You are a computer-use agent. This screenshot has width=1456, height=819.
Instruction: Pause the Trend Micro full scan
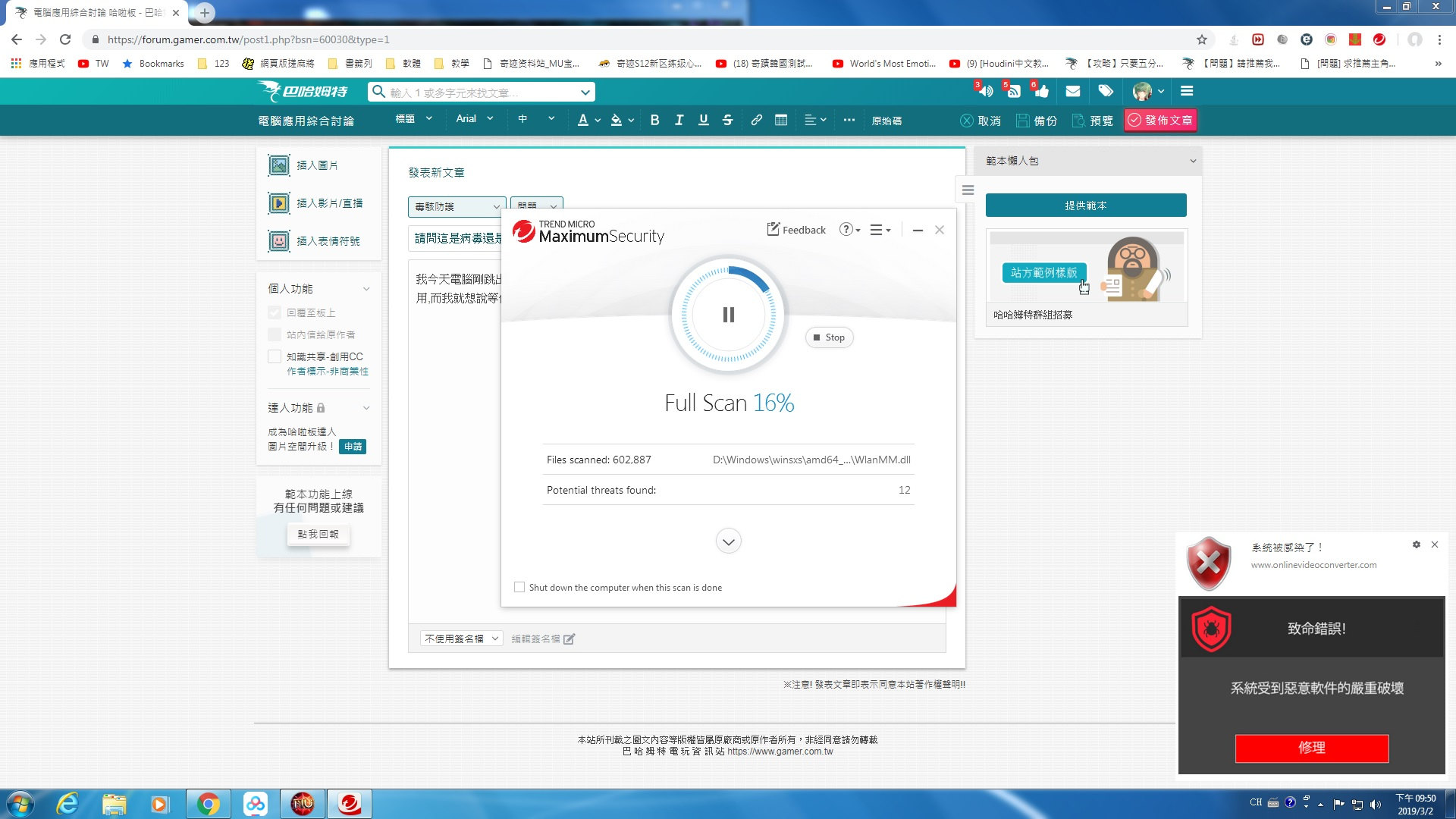click(728, 315)
